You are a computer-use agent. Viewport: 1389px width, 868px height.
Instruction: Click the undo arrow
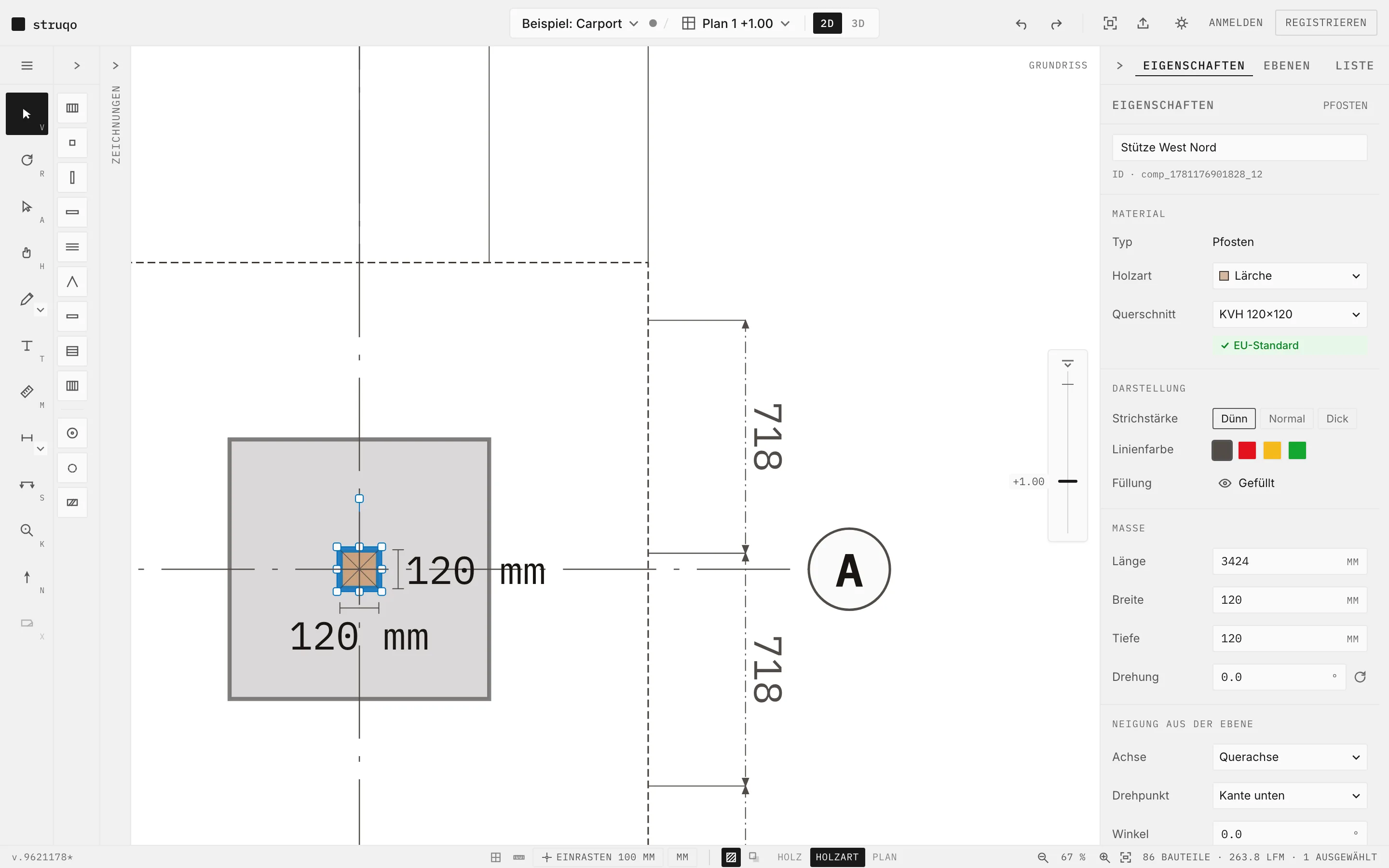tap(1021, 24)
